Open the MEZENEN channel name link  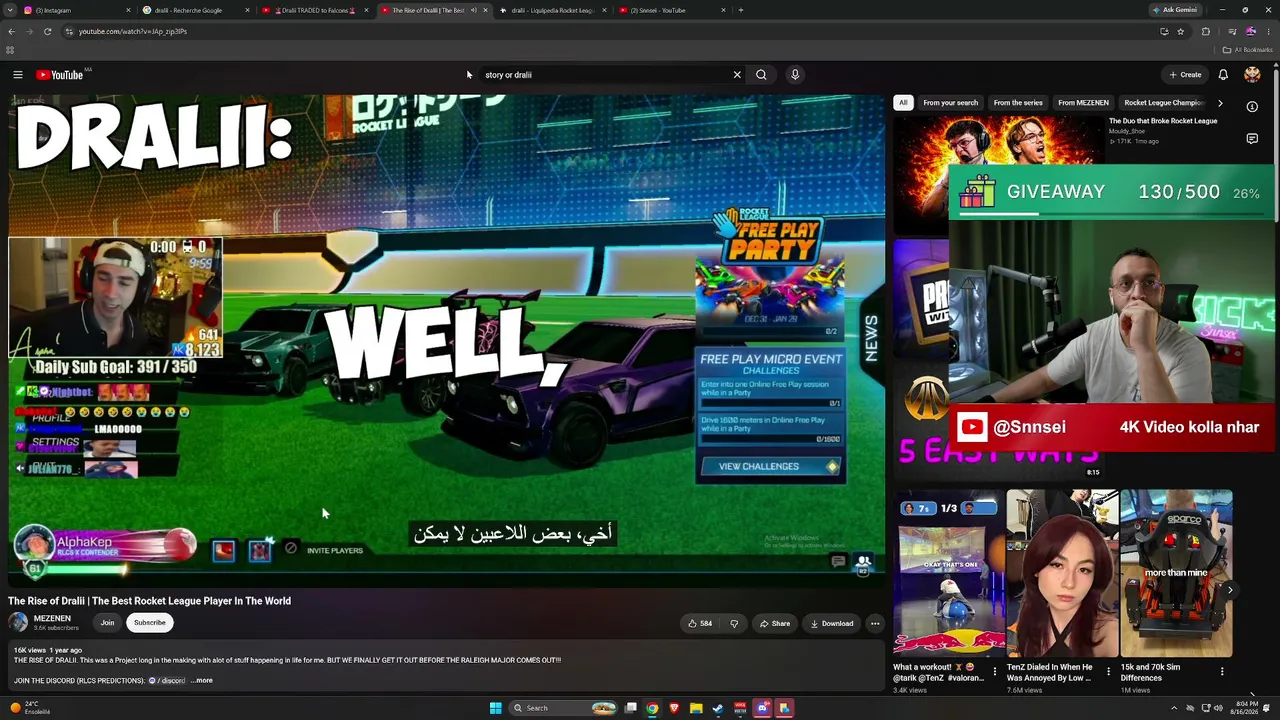coord(52,619)
